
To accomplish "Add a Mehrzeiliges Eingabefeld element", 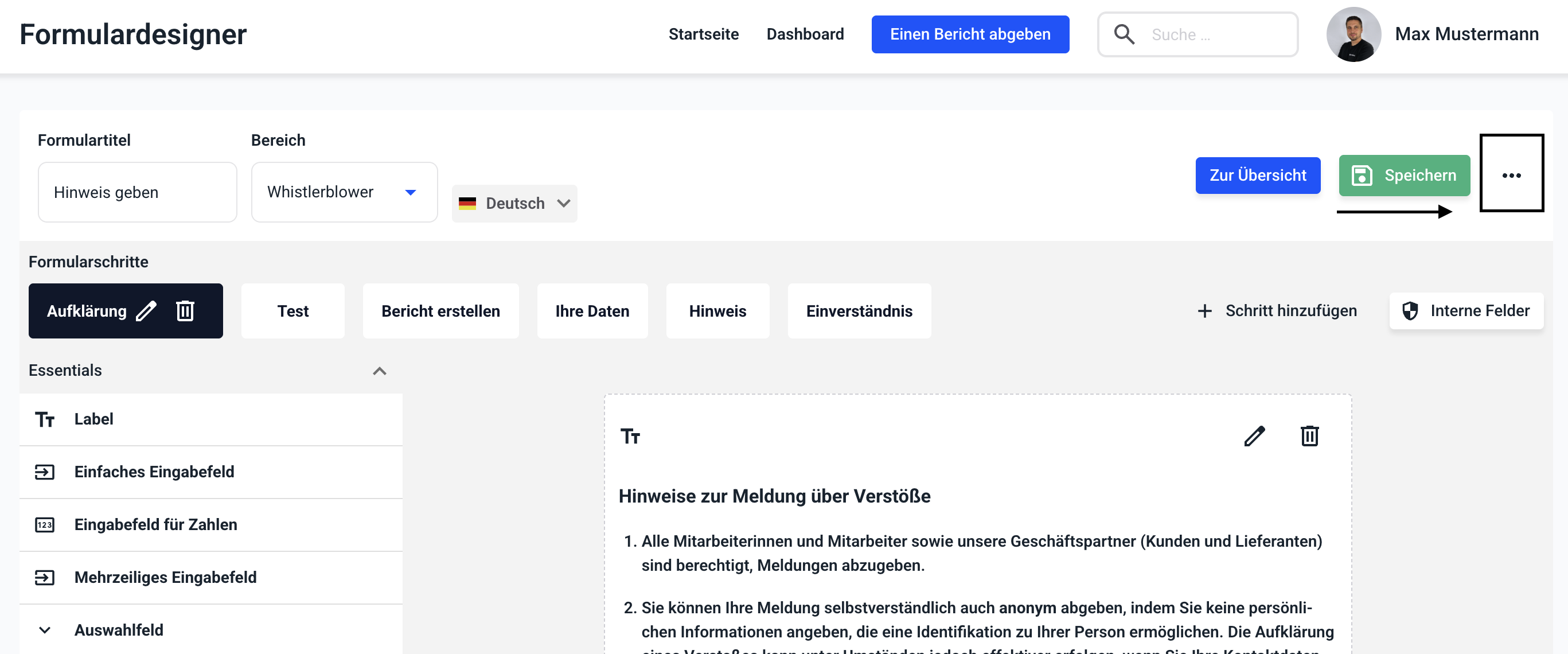I will click(165, 577).
